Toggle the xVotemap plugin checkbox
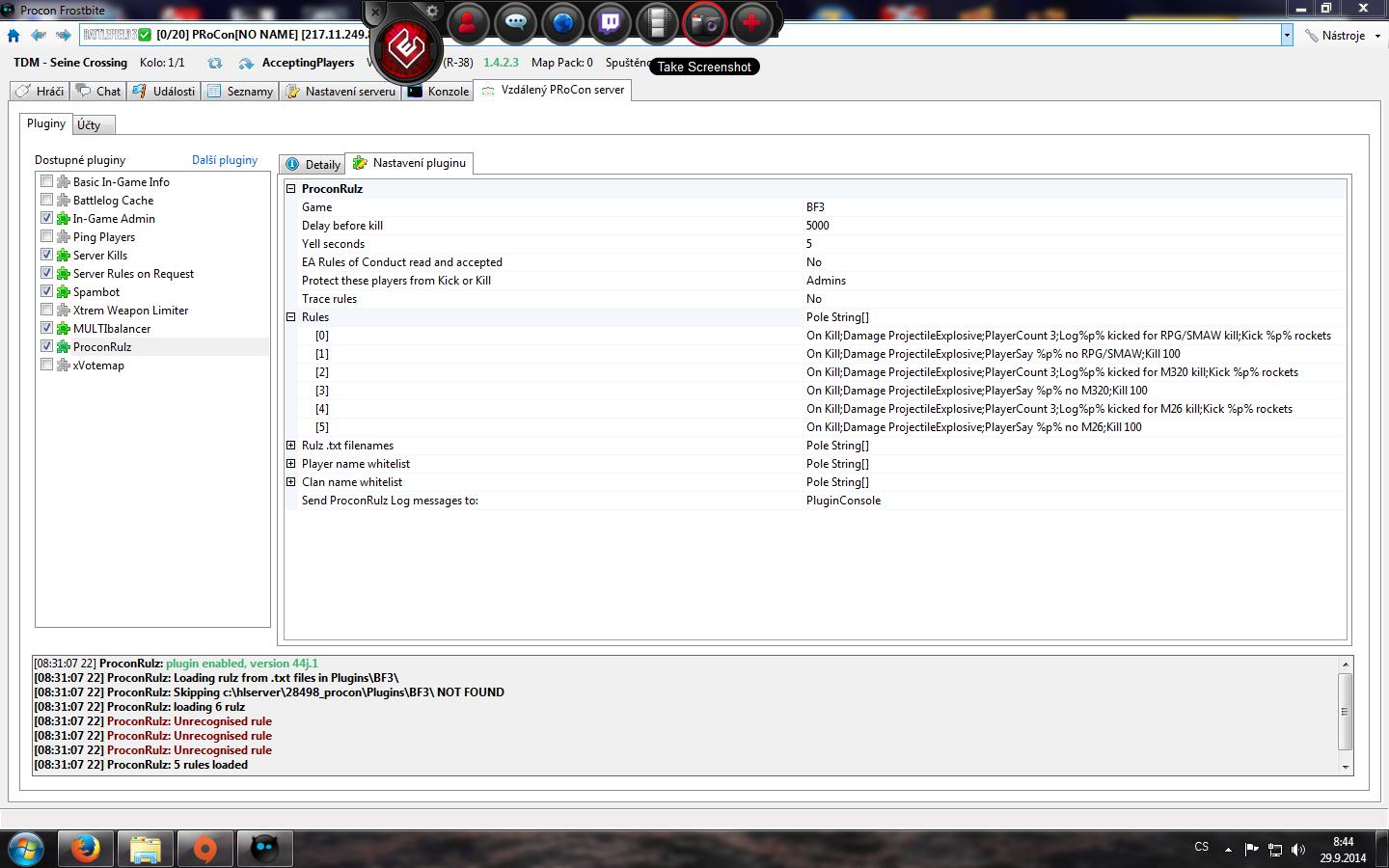This screenshot has width=1389, height=868. (x=46, y=365)
